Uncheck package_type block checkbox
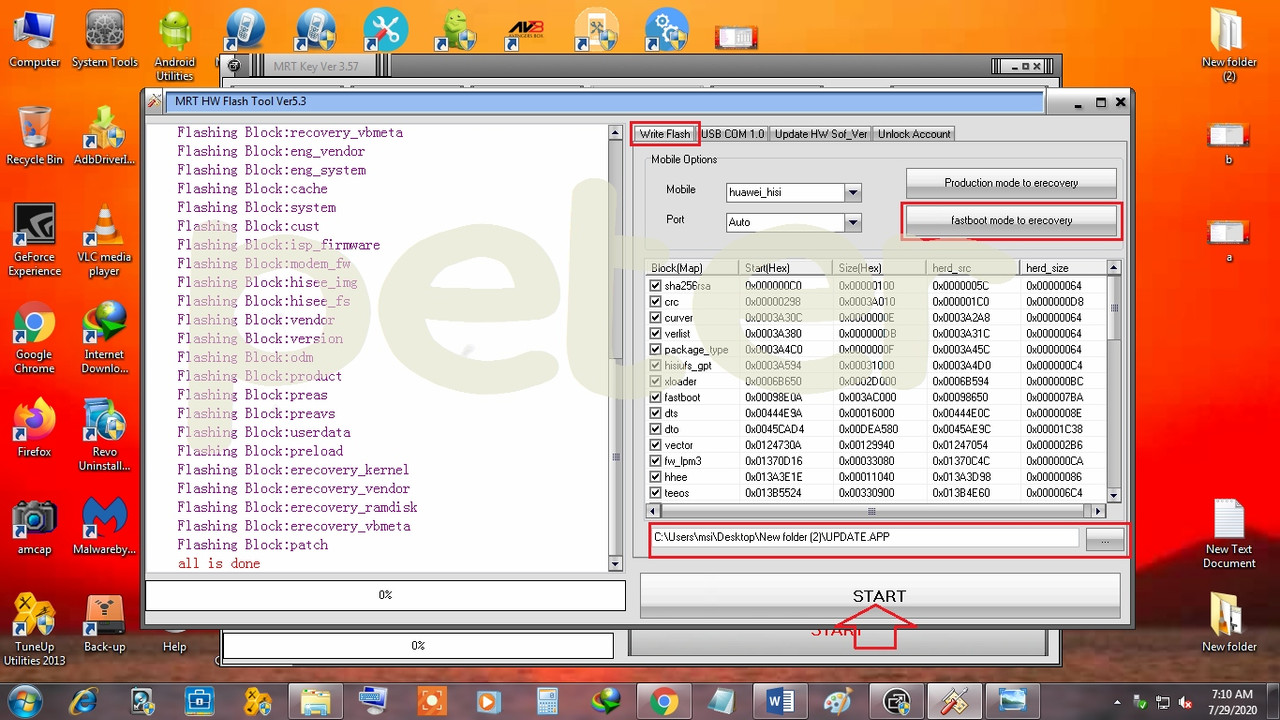The image size is (1280, 720). point(656,349)
